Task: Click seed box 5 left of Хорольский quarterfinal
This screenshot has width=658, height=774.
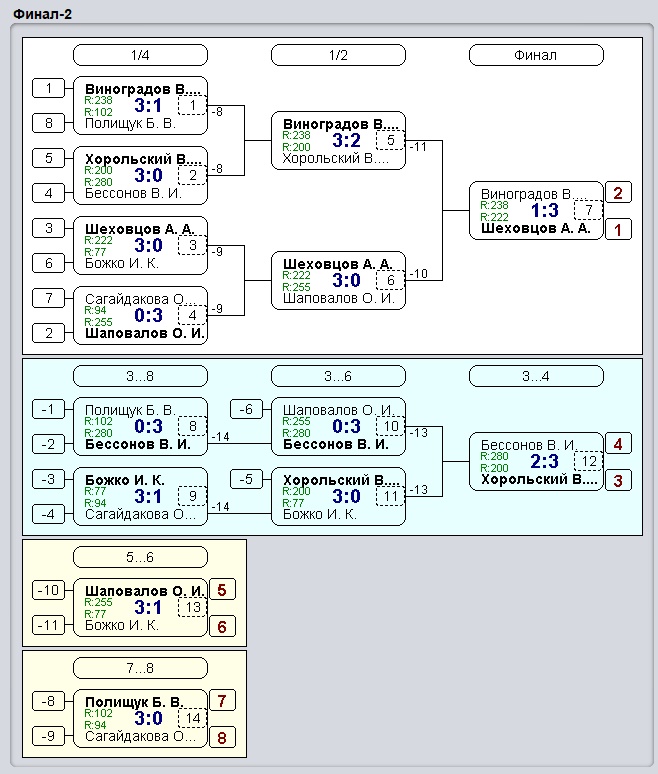Action: [48, 158]
